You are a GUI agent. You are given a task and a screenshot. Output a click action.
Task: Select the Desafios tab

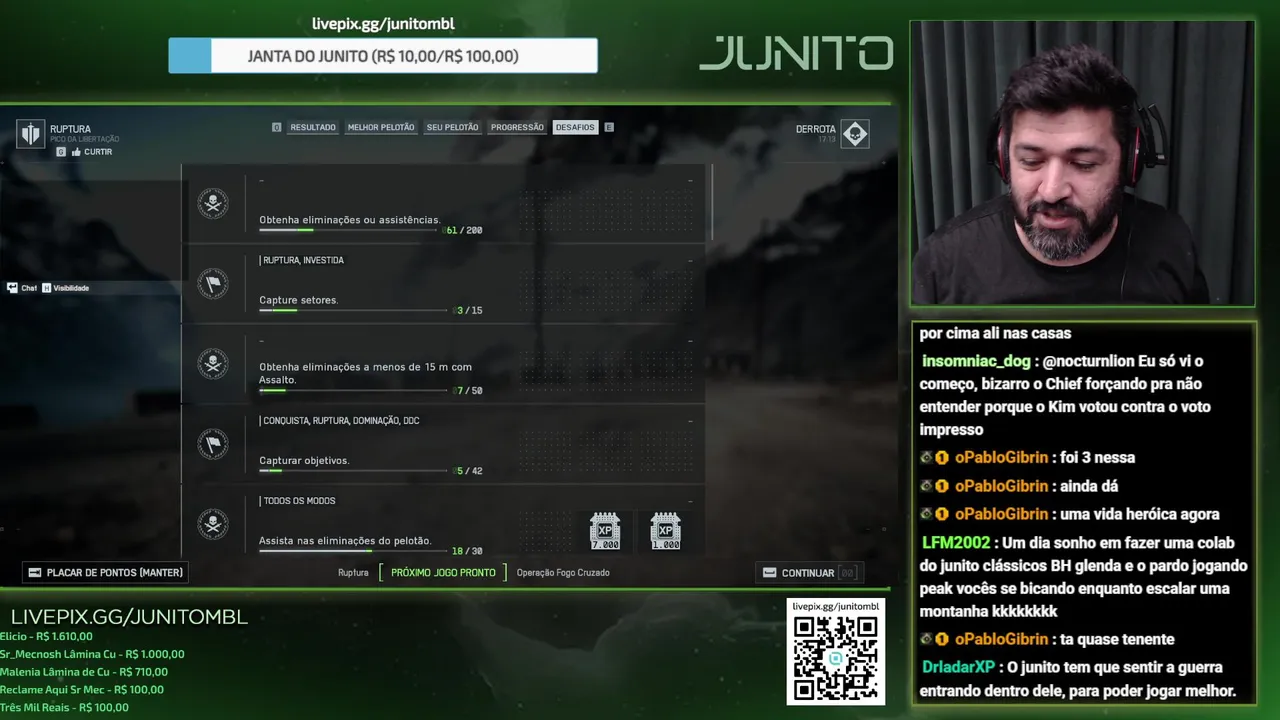pyautogui.click(x=575, y=128)
